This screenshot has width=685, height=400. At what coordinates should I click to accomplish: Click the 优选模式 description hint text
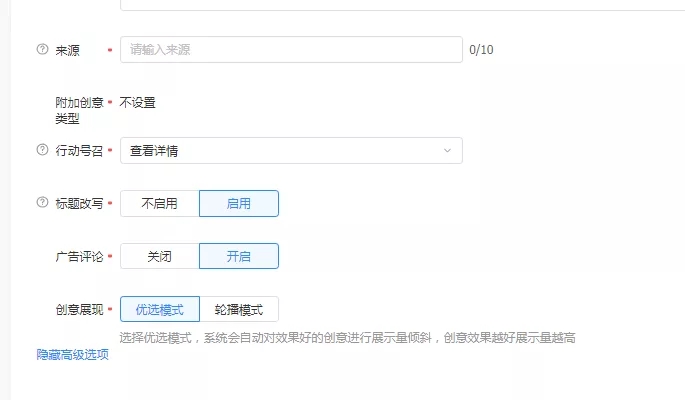347,338
